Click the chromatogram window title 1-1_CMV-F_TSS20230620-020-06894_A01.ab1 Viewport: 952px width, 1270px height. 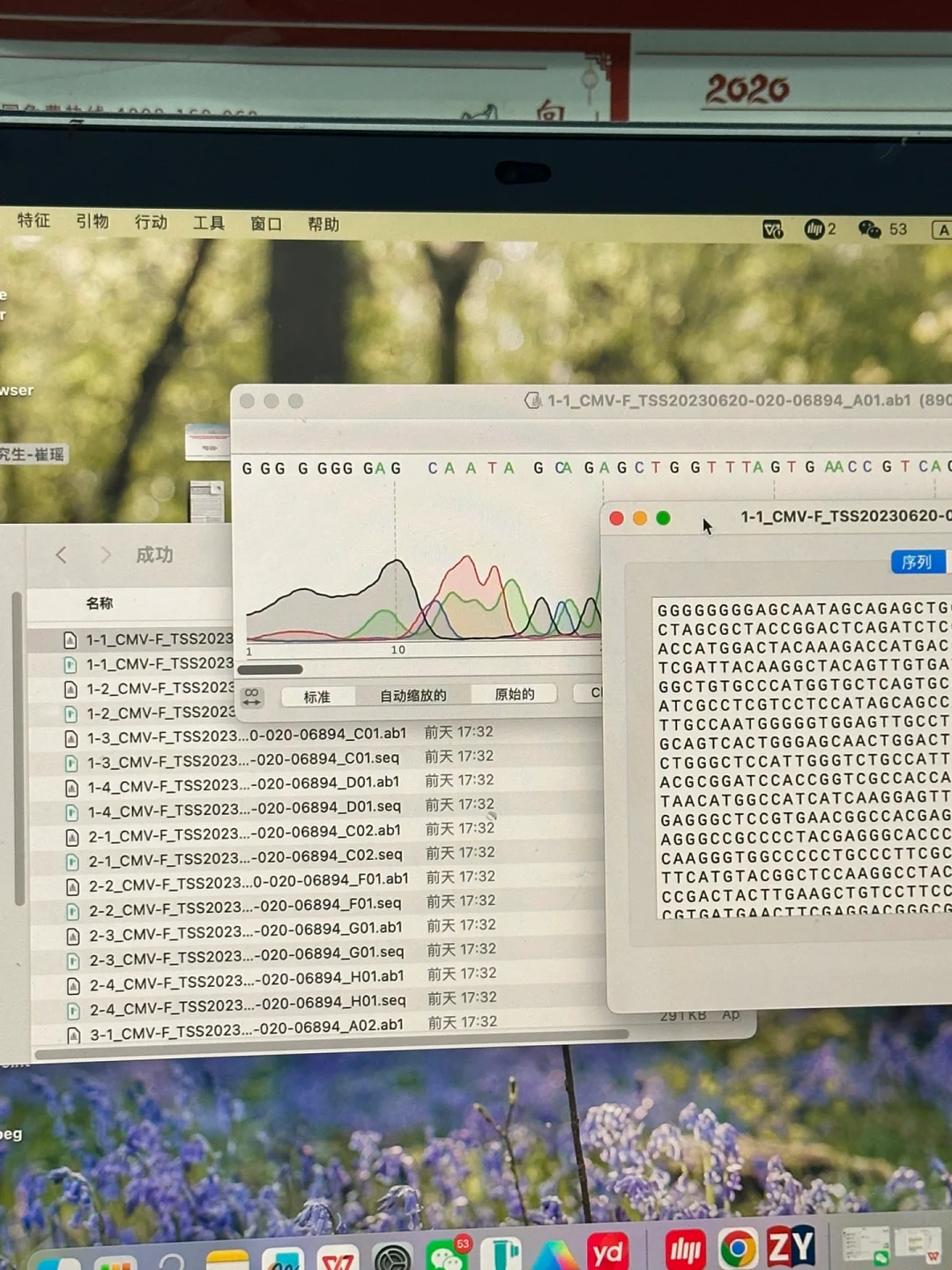click(x=729, y=400)
